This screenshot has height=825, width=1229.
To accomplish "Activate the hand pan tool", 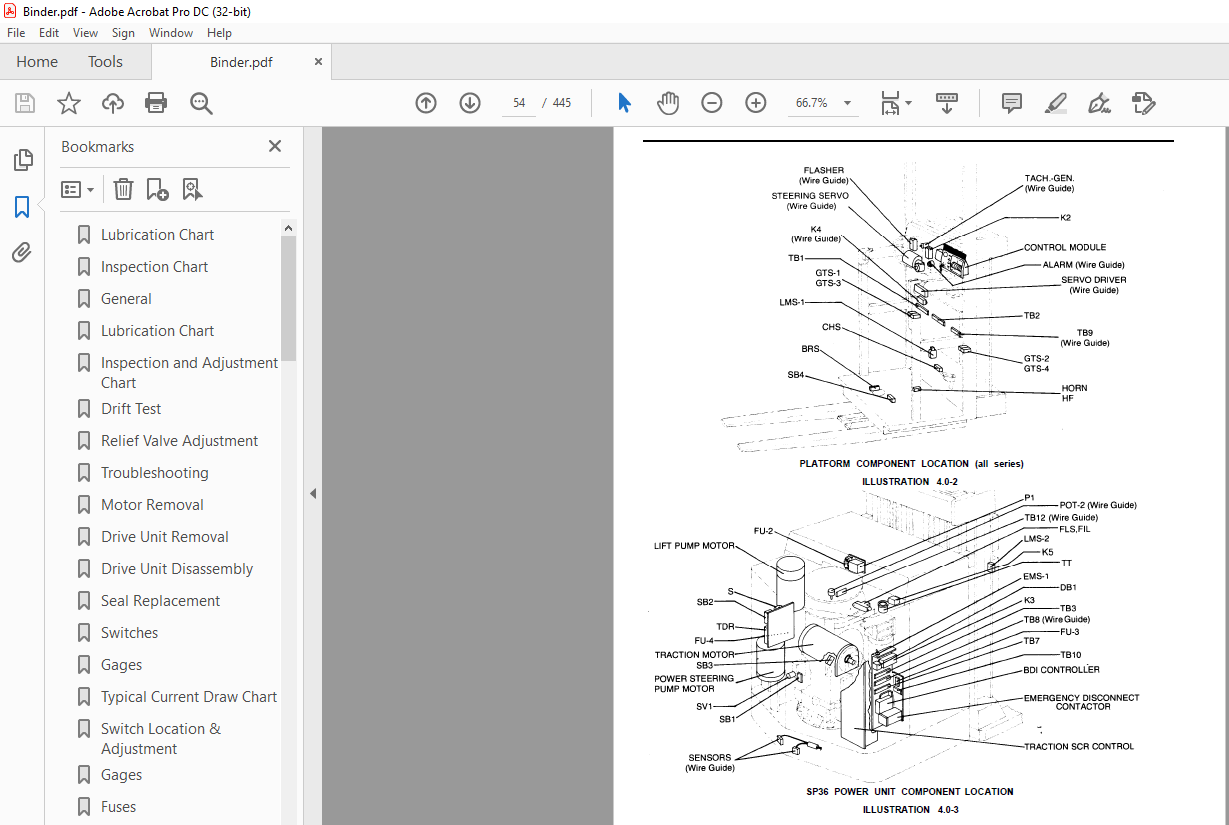I will pos(668,103).
